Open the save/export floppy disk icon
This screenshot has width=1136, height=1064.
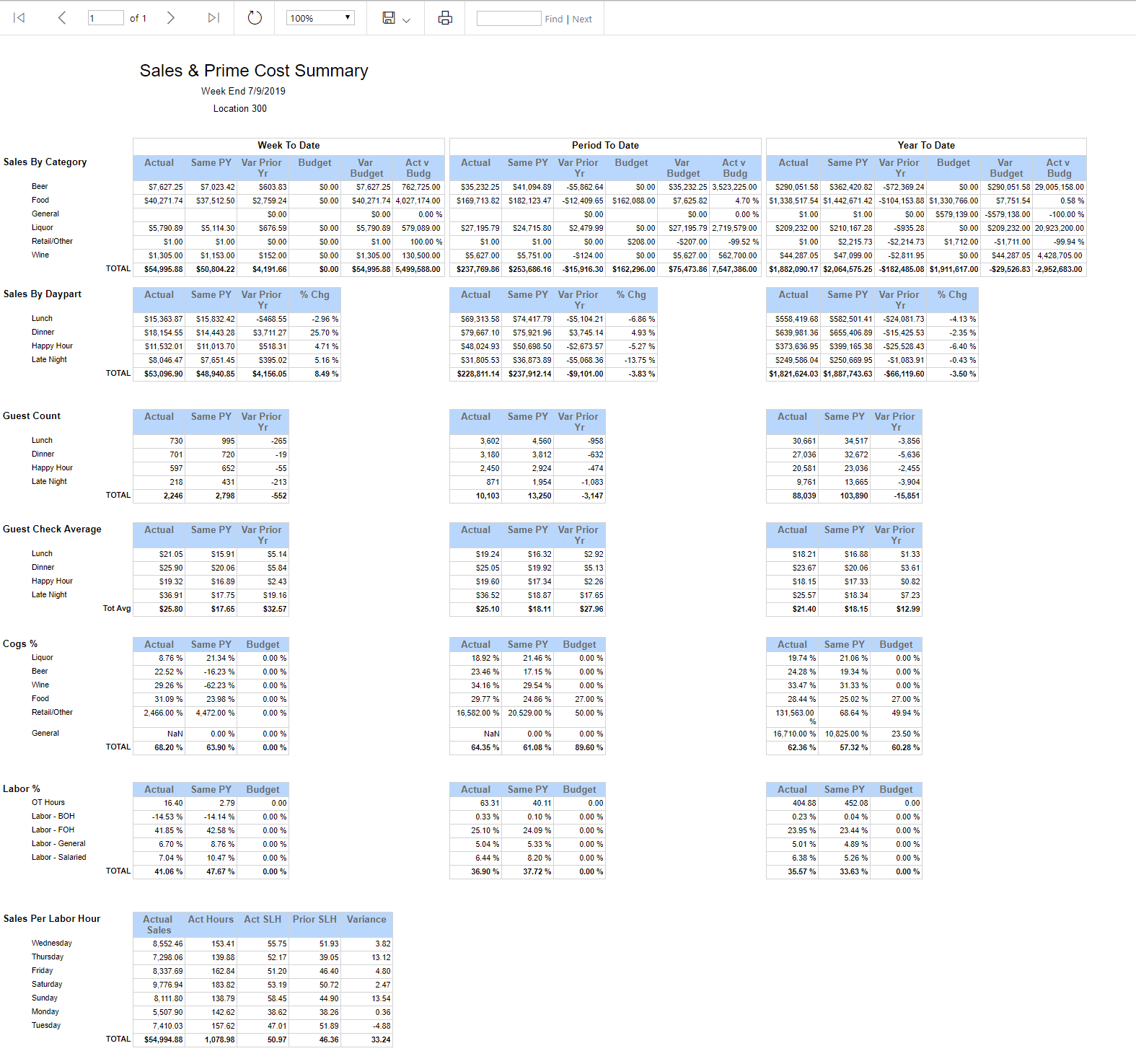point(389,18)
